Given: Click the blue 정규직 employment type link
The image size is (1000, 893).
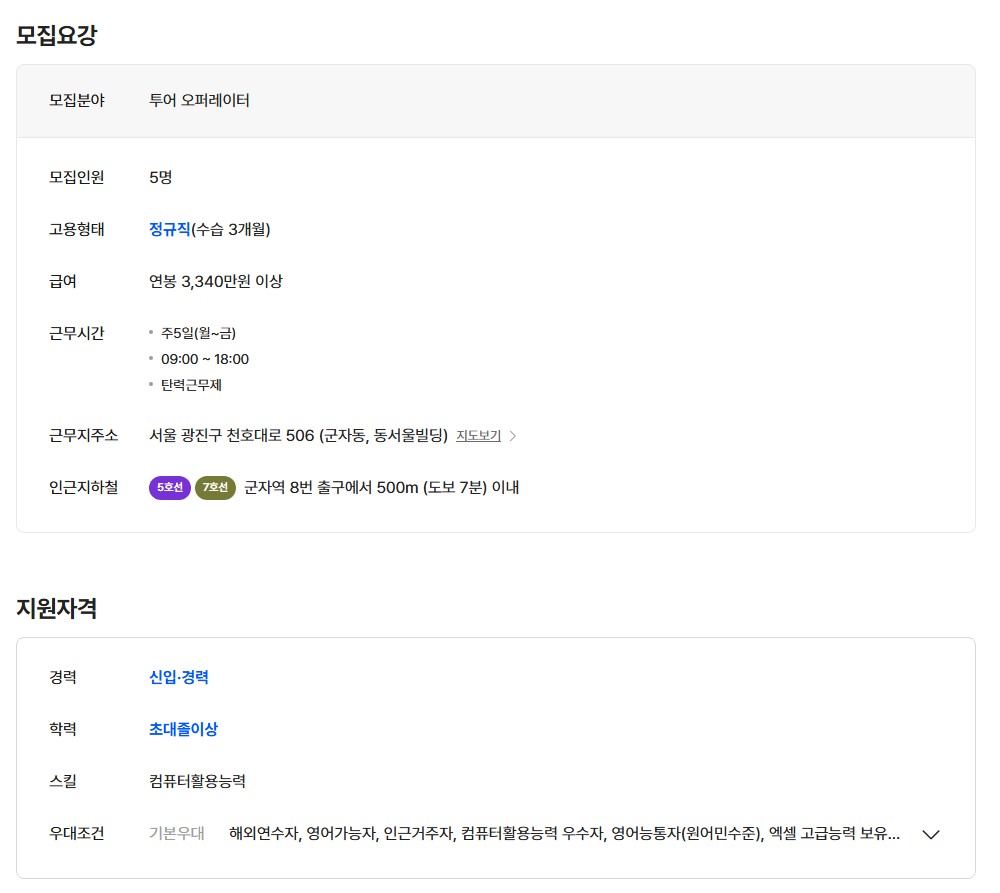Looking at the screenshot, I should coord(169,229).
